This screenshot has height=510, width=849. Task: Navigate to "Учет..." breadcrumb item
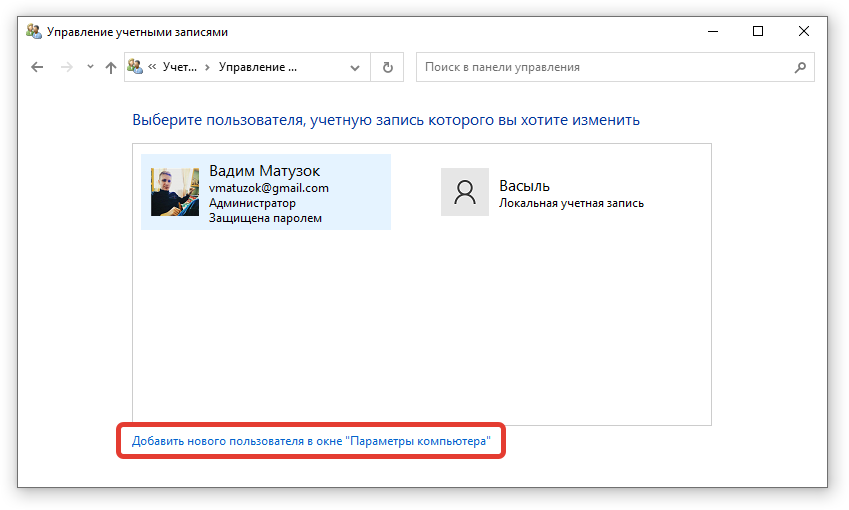click(179, 68)
